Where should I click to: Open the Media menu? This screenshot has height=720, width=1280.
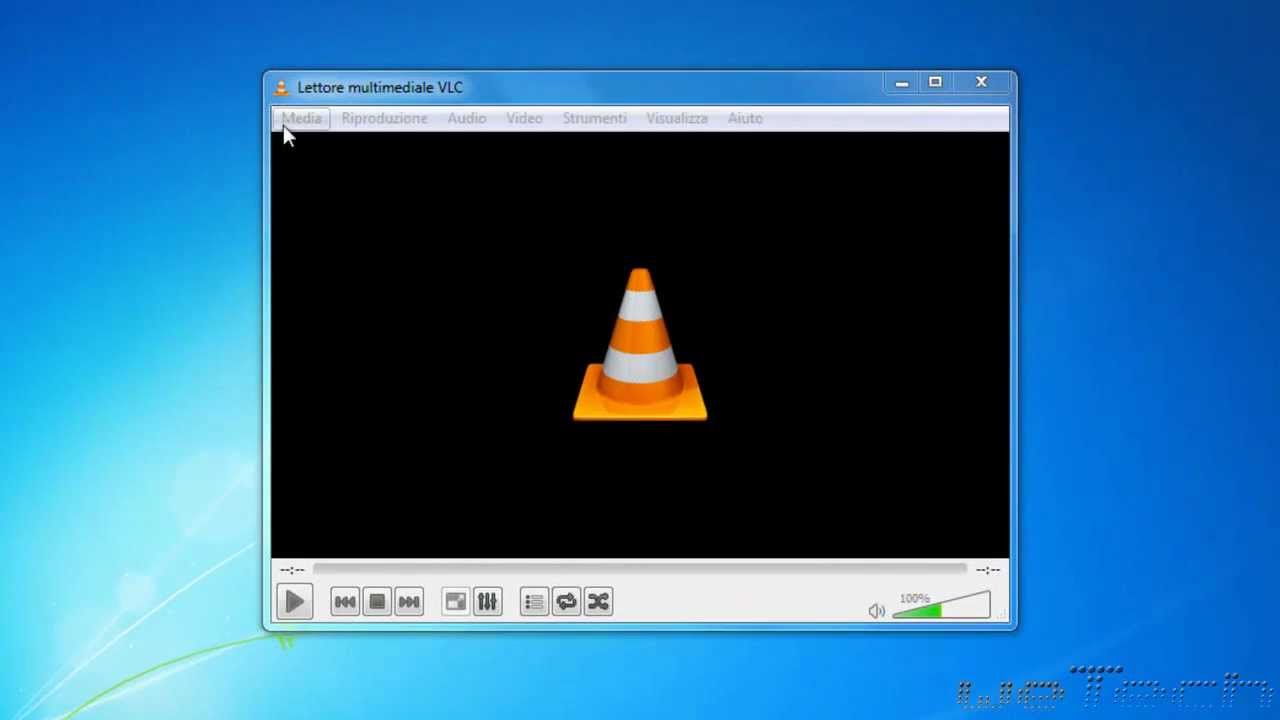(x=301, y=118)
